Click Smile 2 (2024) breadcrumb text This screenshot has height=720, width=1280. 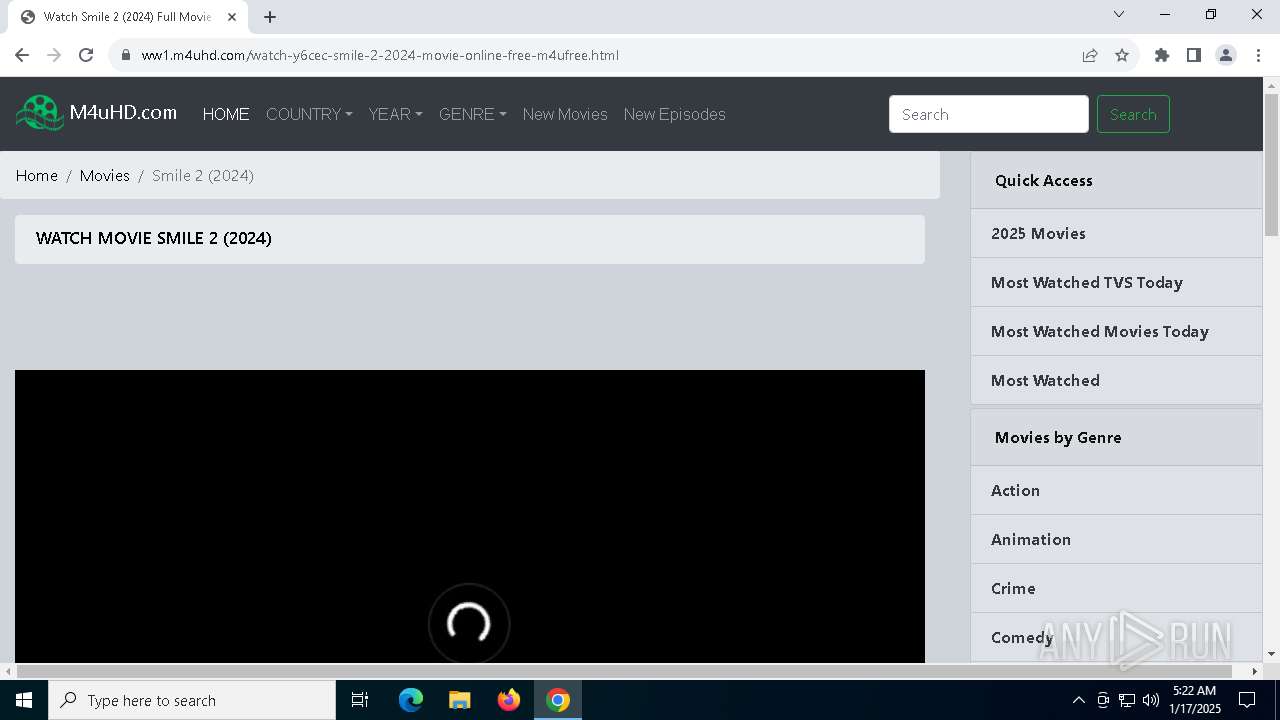(x=203, y=175)
